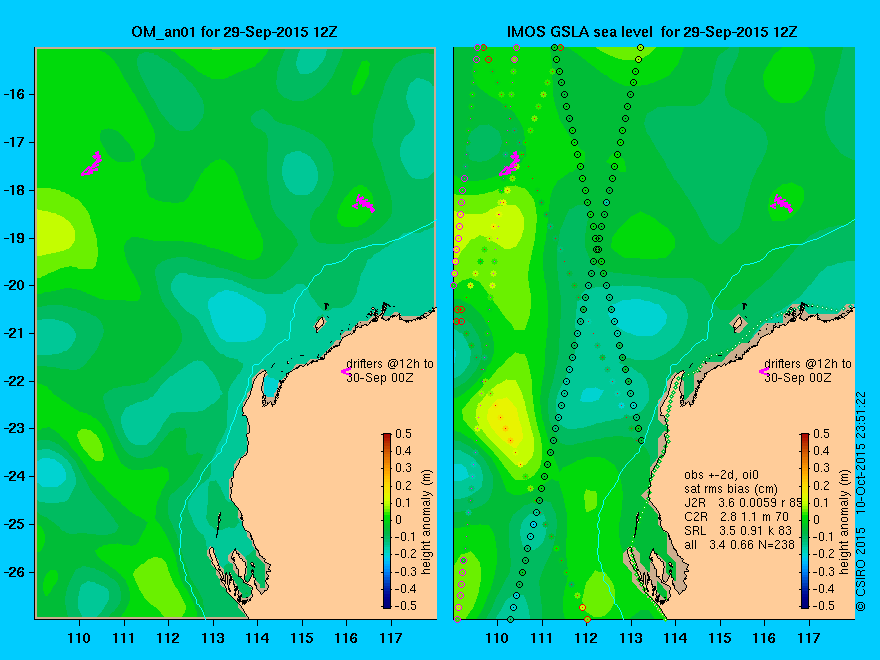The height and width of the screenshot is (660, 880).
Task: Click the 0 tick on right color bar
Action: pyautogui.click(x=817, y=520)
